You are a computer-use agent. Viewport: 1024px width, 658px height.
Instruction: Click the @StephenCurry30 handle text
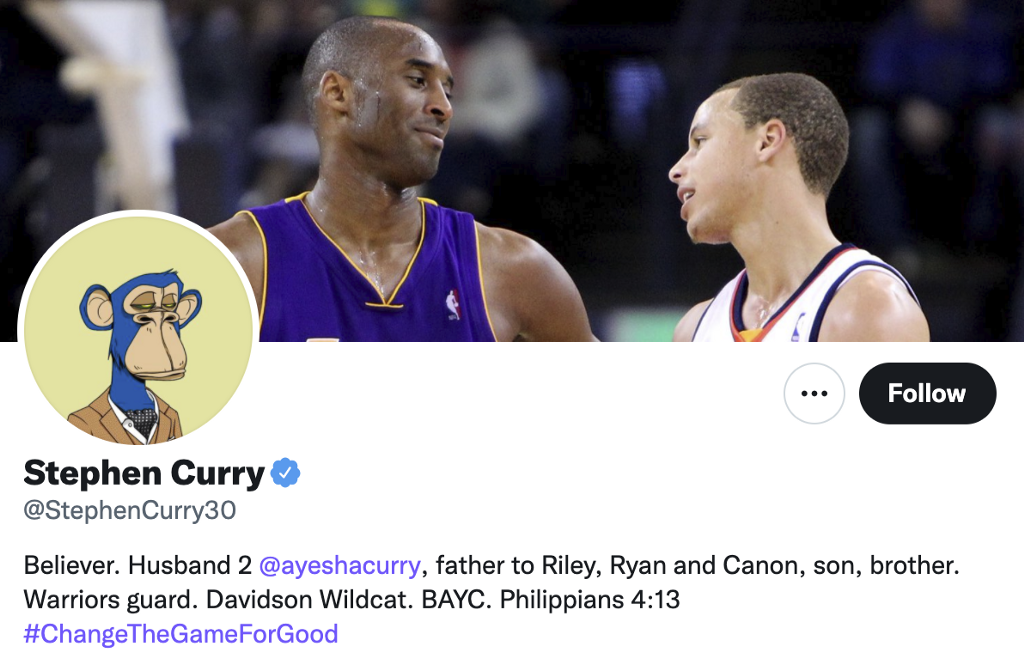(130, 510)
